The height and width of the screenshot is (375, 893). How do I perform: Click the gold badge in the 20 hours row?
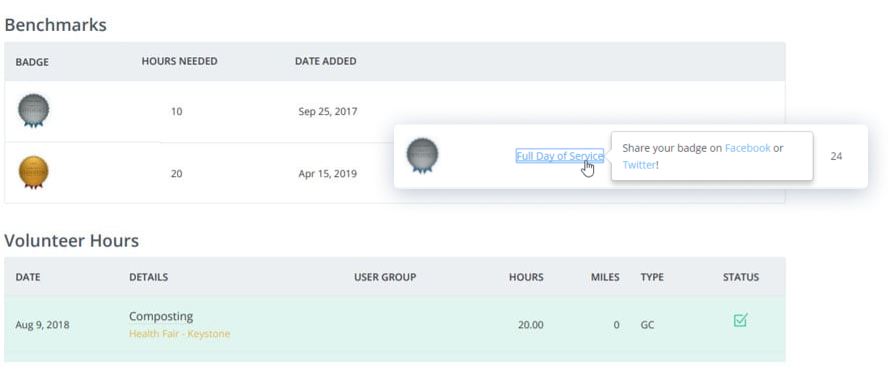tap(34, 172)
